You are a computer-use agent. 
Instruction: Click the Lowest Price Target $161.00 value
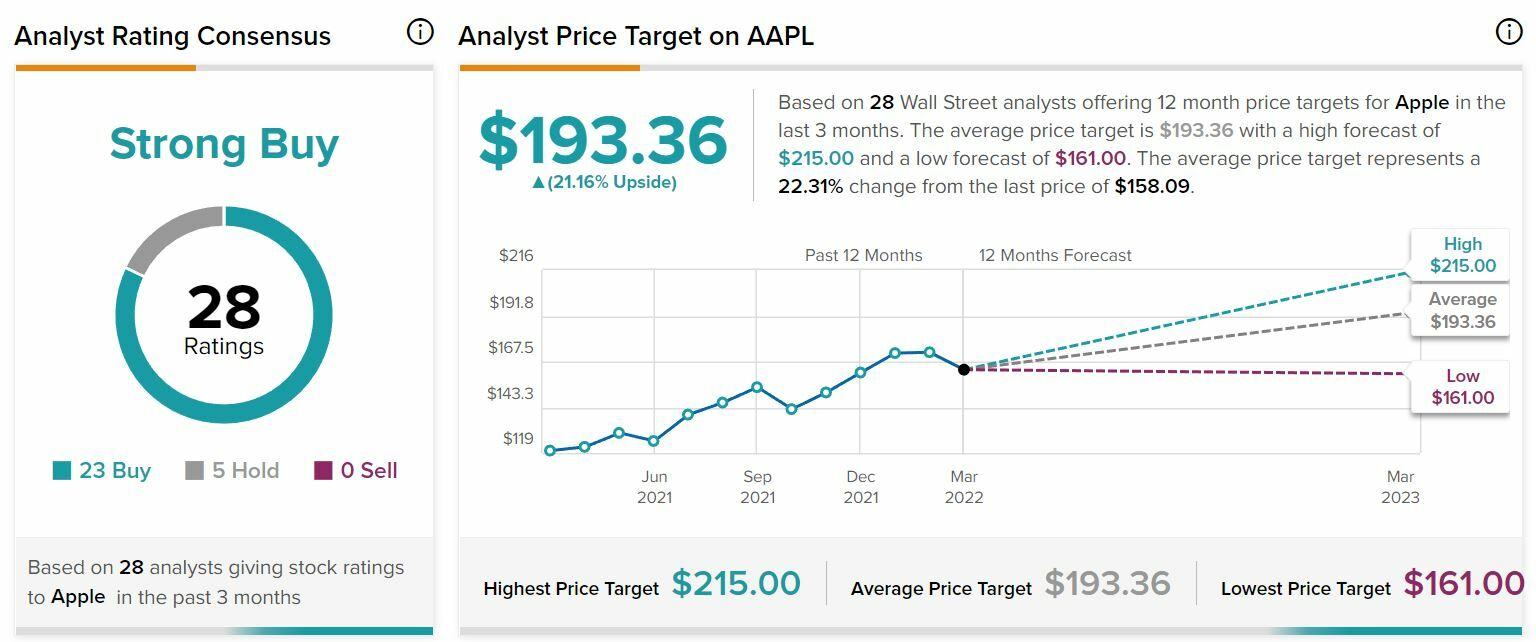1464,584
